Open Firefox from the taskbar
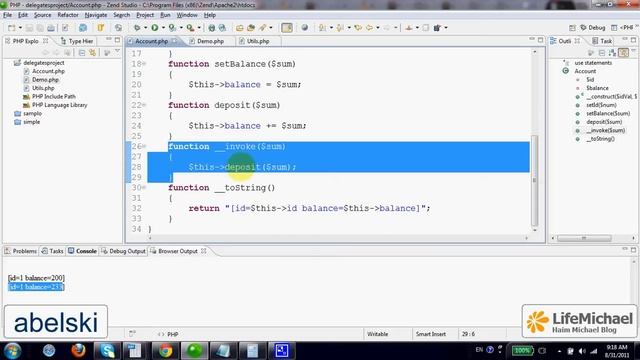 tap(78, 351)
